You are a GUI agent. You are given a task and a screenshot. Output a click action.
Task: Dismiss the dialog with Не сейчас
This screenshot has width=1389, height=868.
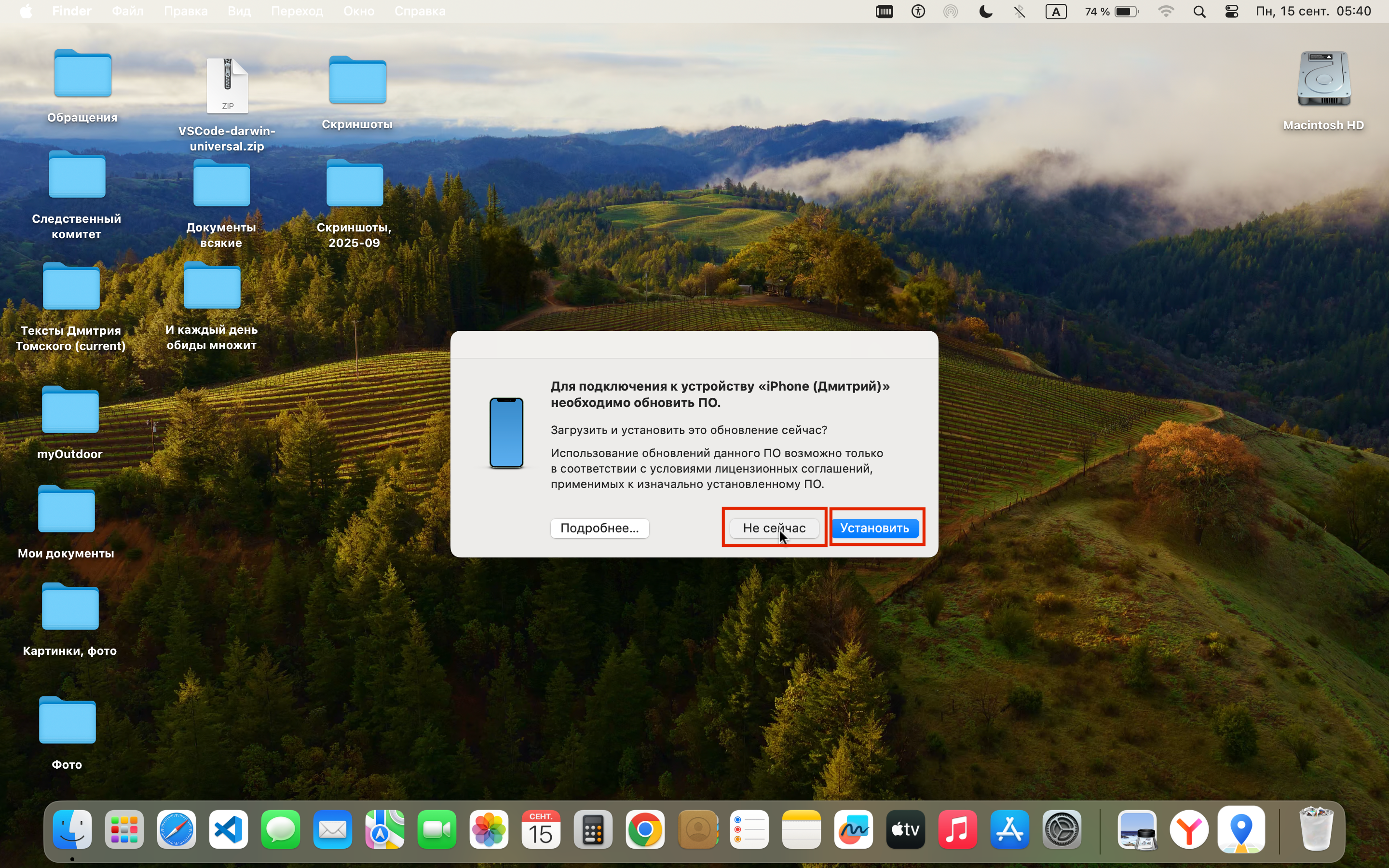click(774, 528)
